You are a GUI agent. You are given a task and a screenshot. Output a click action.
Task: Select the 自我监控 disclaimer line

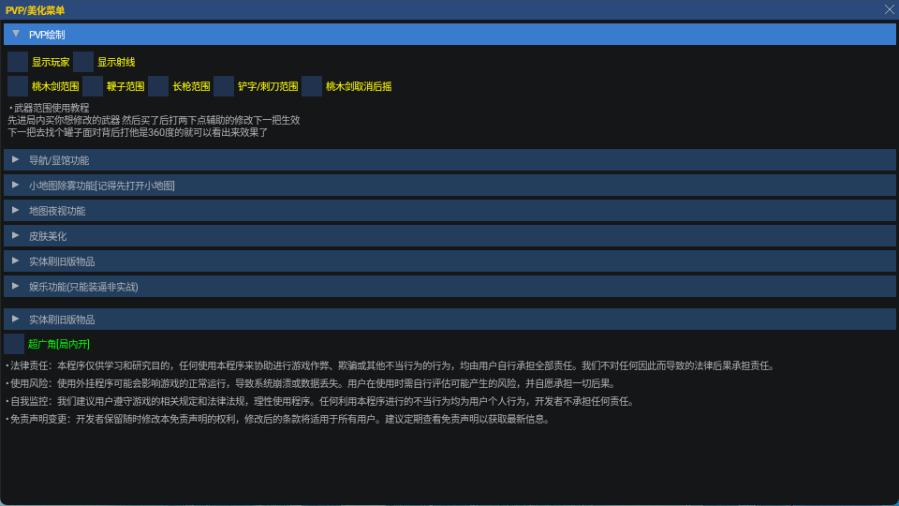pos(320,401)
